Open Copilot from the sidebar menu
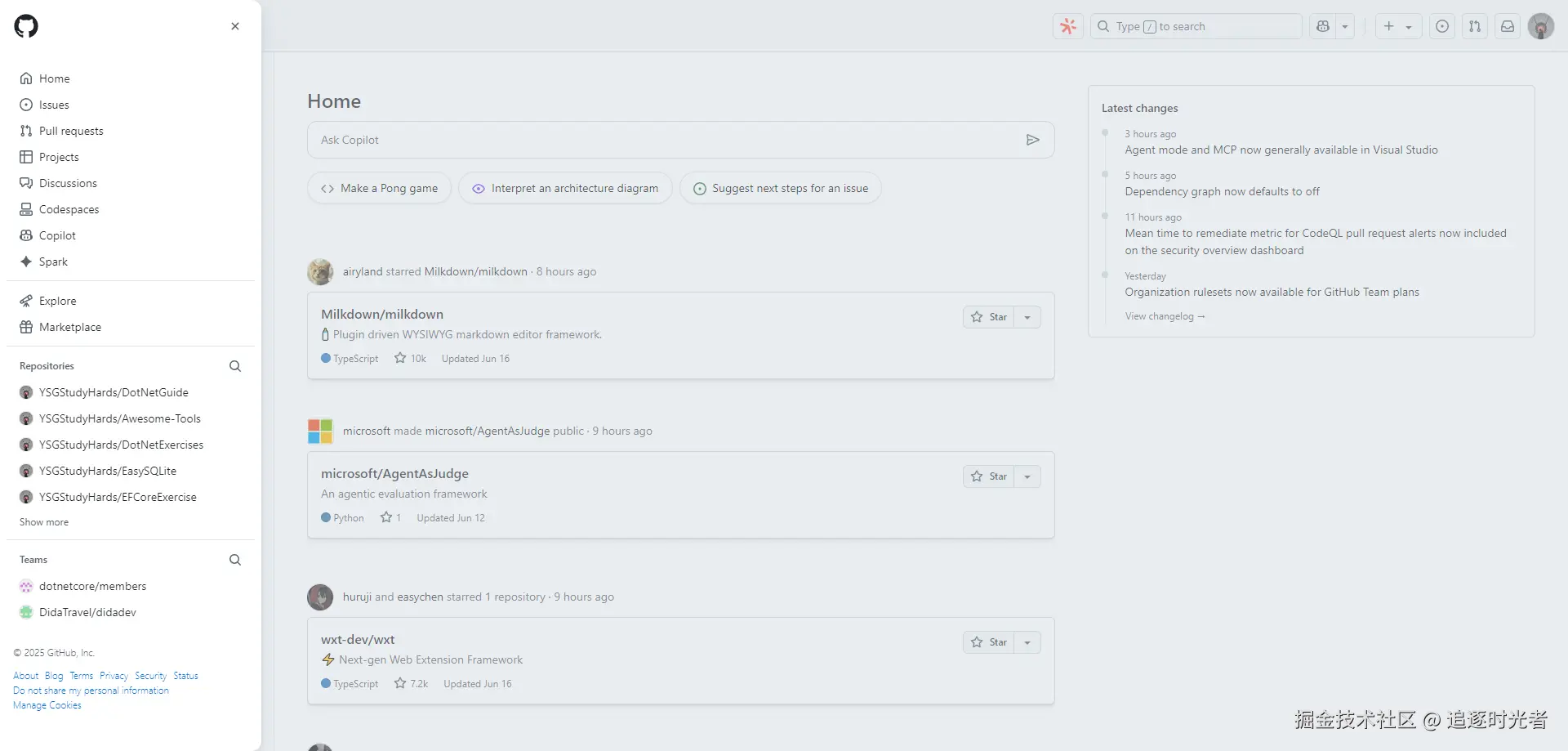 coord(131,235)
